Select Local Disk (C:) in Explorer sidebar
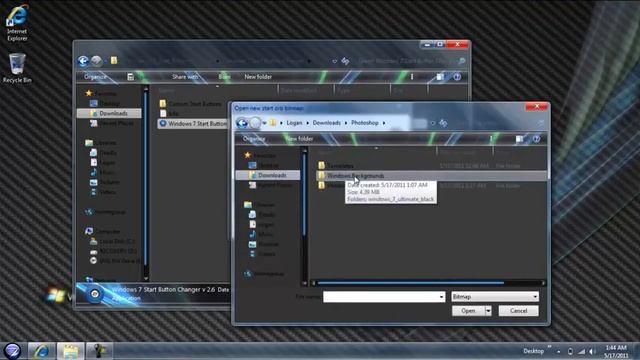 coord(112,241)
